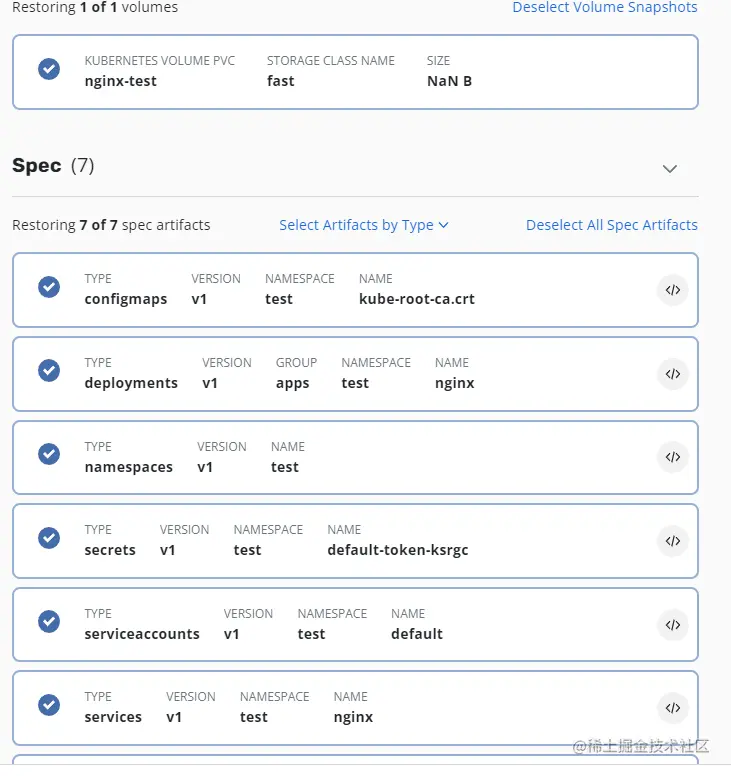Click Deselect Volume Snapshots link
Screen dimensions: 731x776
point(605,8)
